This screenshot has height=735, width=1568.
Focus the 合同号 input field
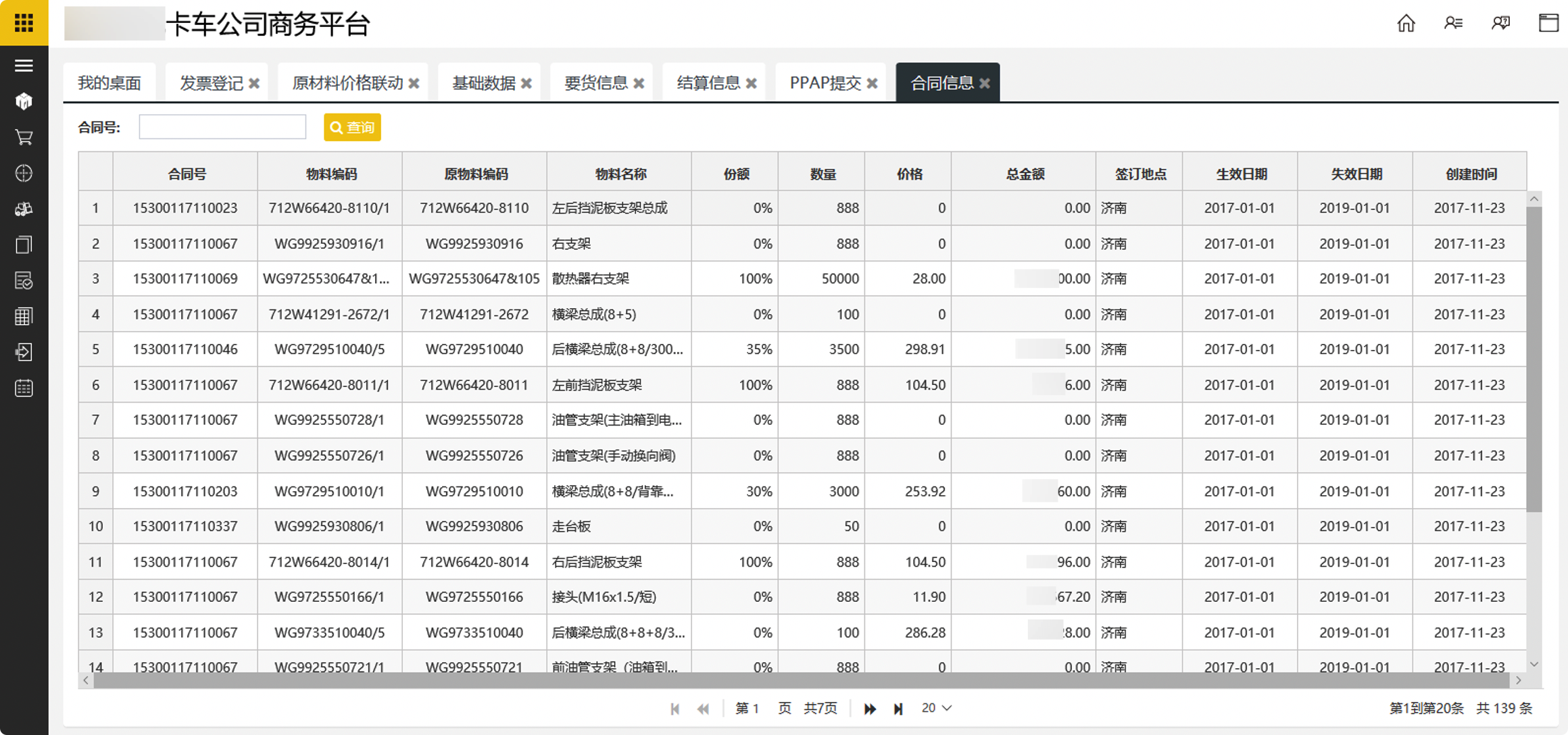pyautogui.click(x=222, y=127)
